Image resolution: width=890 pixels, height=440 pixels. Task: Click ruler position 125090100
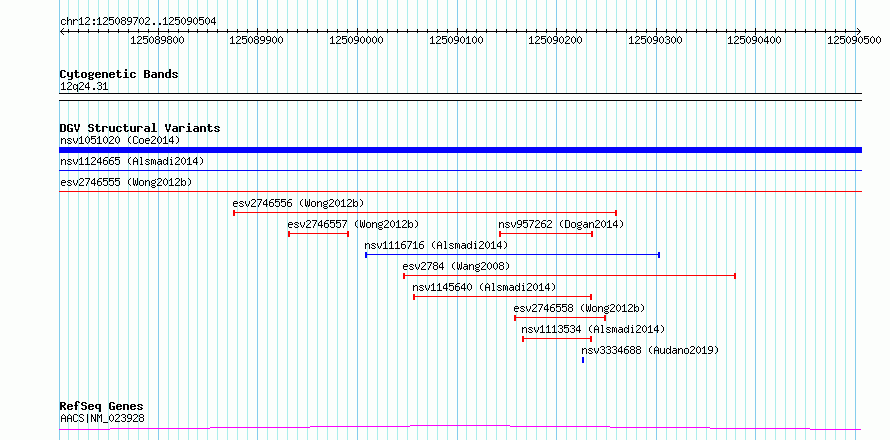456,40
